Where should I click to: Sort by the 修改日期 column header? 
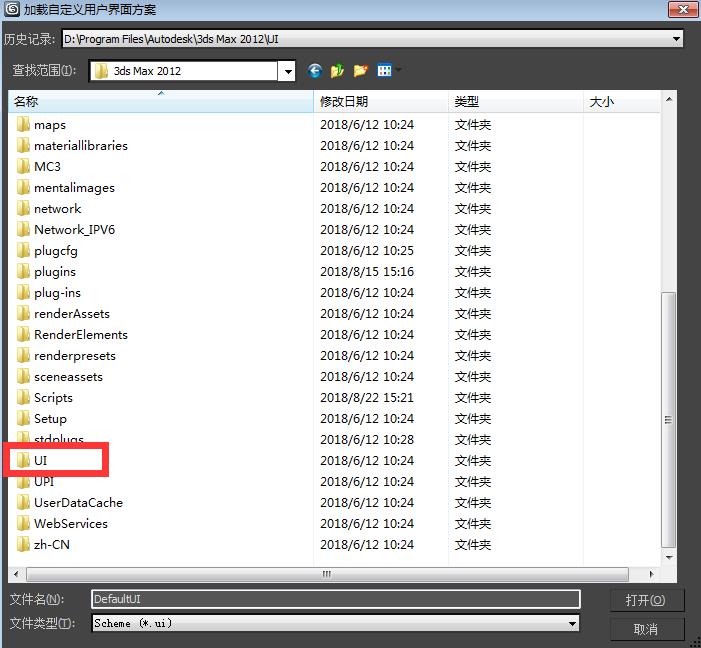[x=381, y=102]
